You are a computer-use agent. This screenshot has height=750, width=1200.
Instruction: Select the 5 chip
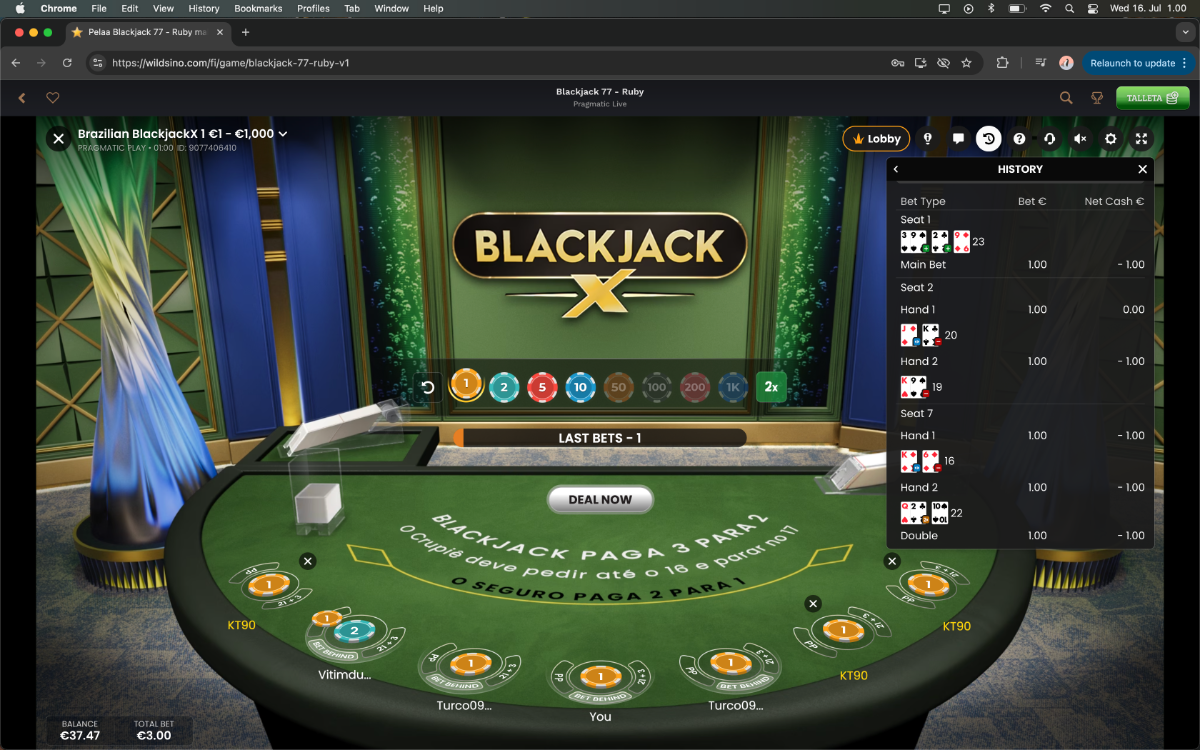pyautogui.click(x=542, y=387)
